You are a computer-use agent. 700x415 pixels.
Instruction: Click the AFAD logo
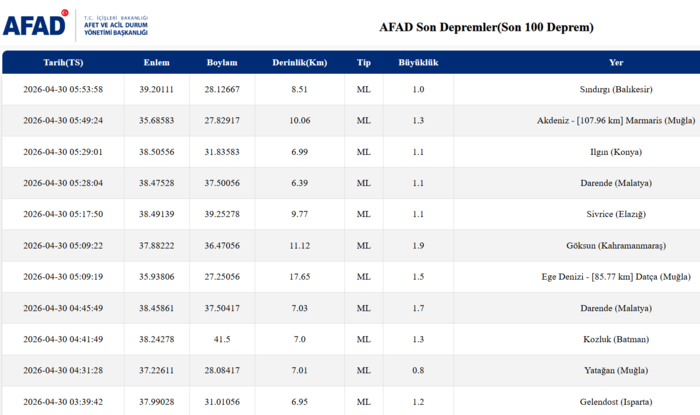76,25
